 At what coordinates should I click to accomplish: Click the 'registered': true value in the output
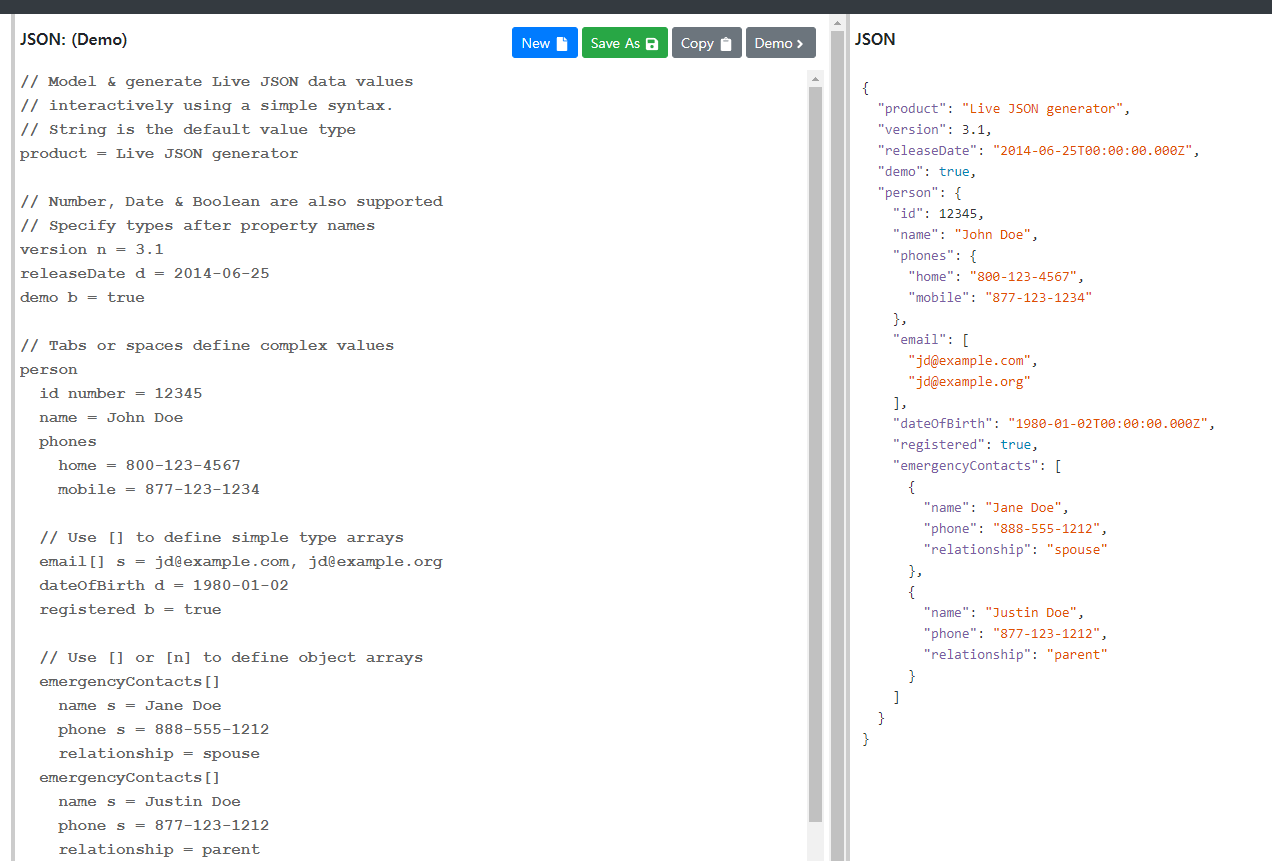(x=1018, y=444)
